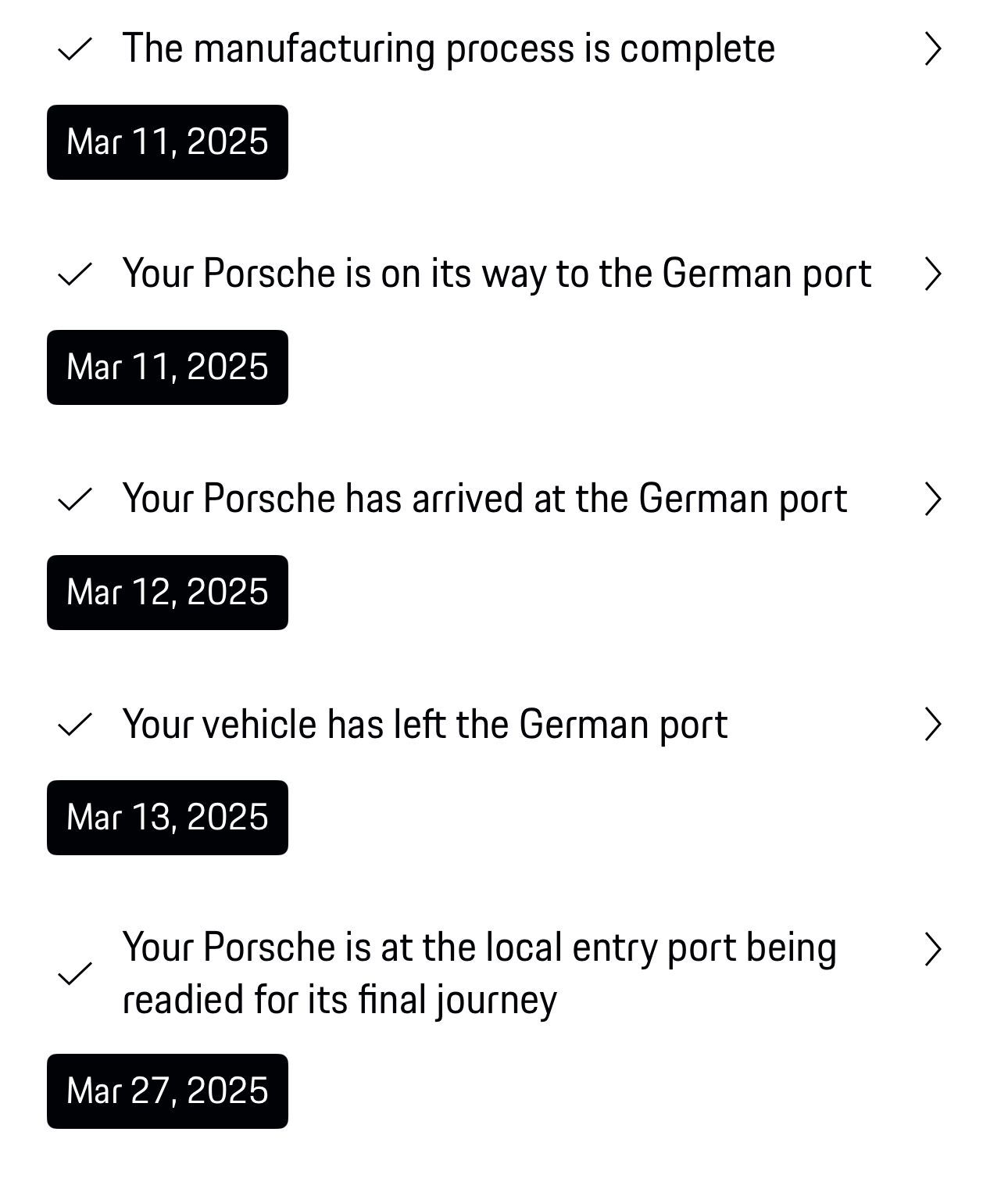Select the Mar 27, 2025 date badge
This screenshot has height=1182, width=1008.
tap(167, 1091)
